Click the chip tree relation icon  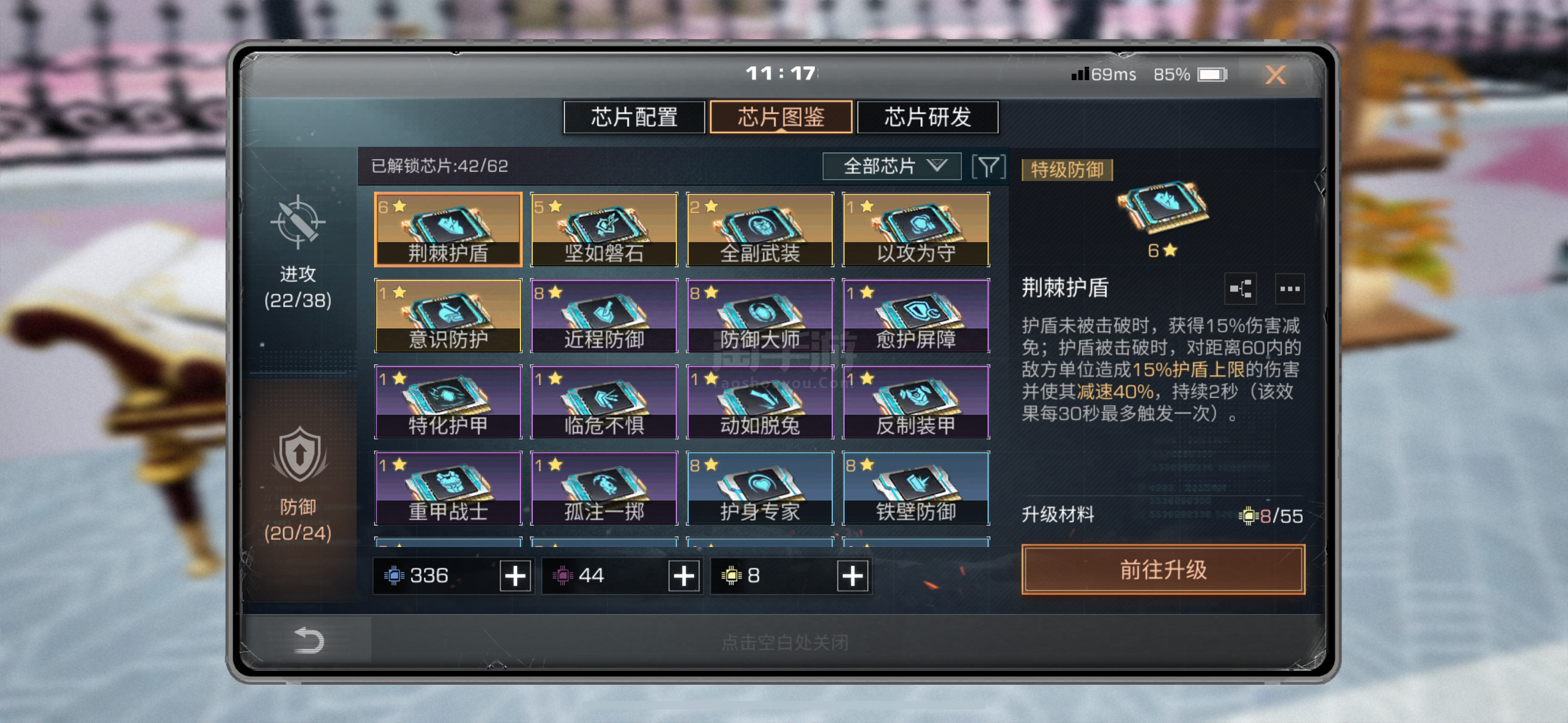[1240, 289]
